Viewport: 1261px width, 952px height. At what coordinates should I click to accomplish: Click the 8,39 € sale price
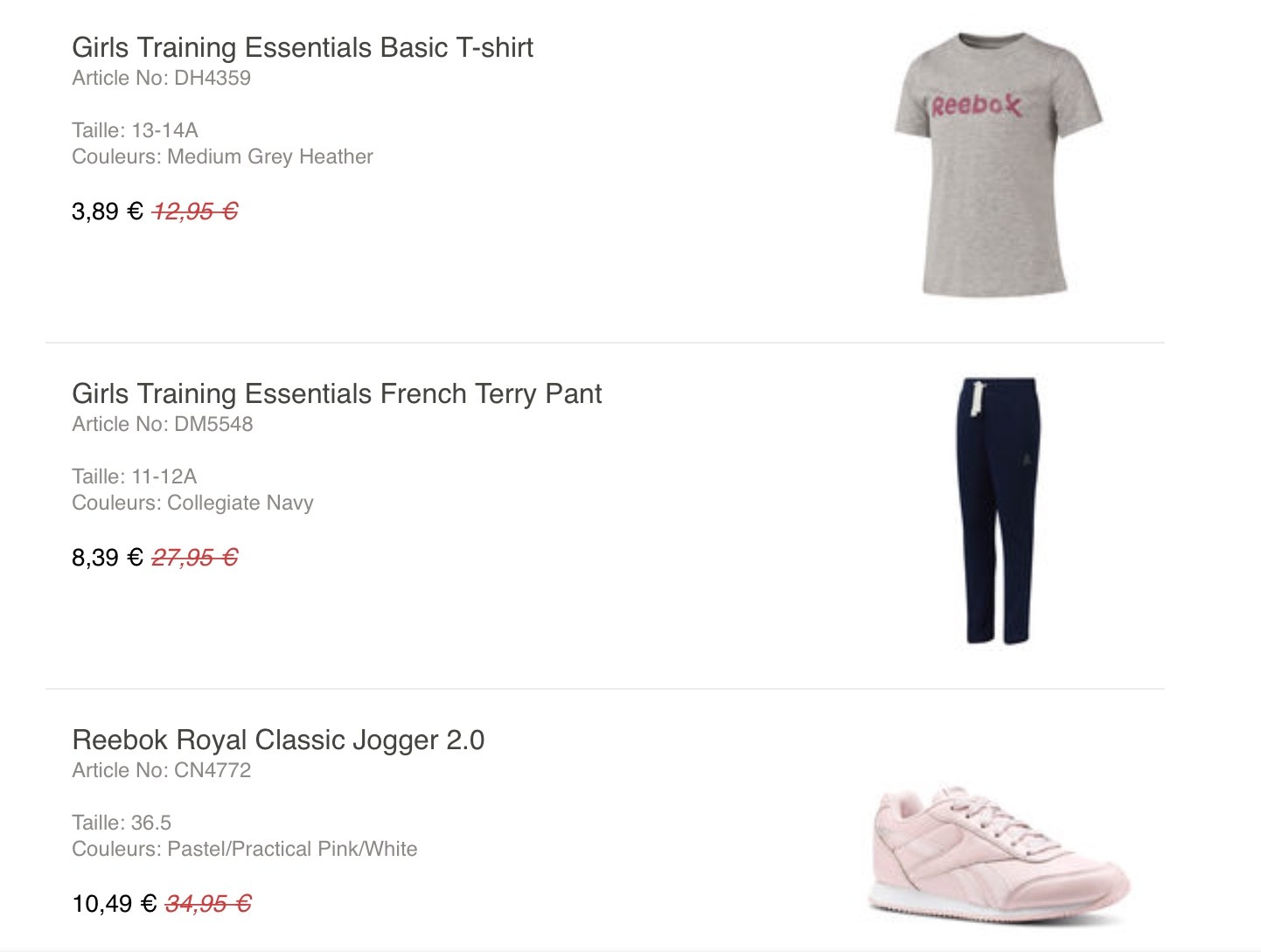click(107, 558)
